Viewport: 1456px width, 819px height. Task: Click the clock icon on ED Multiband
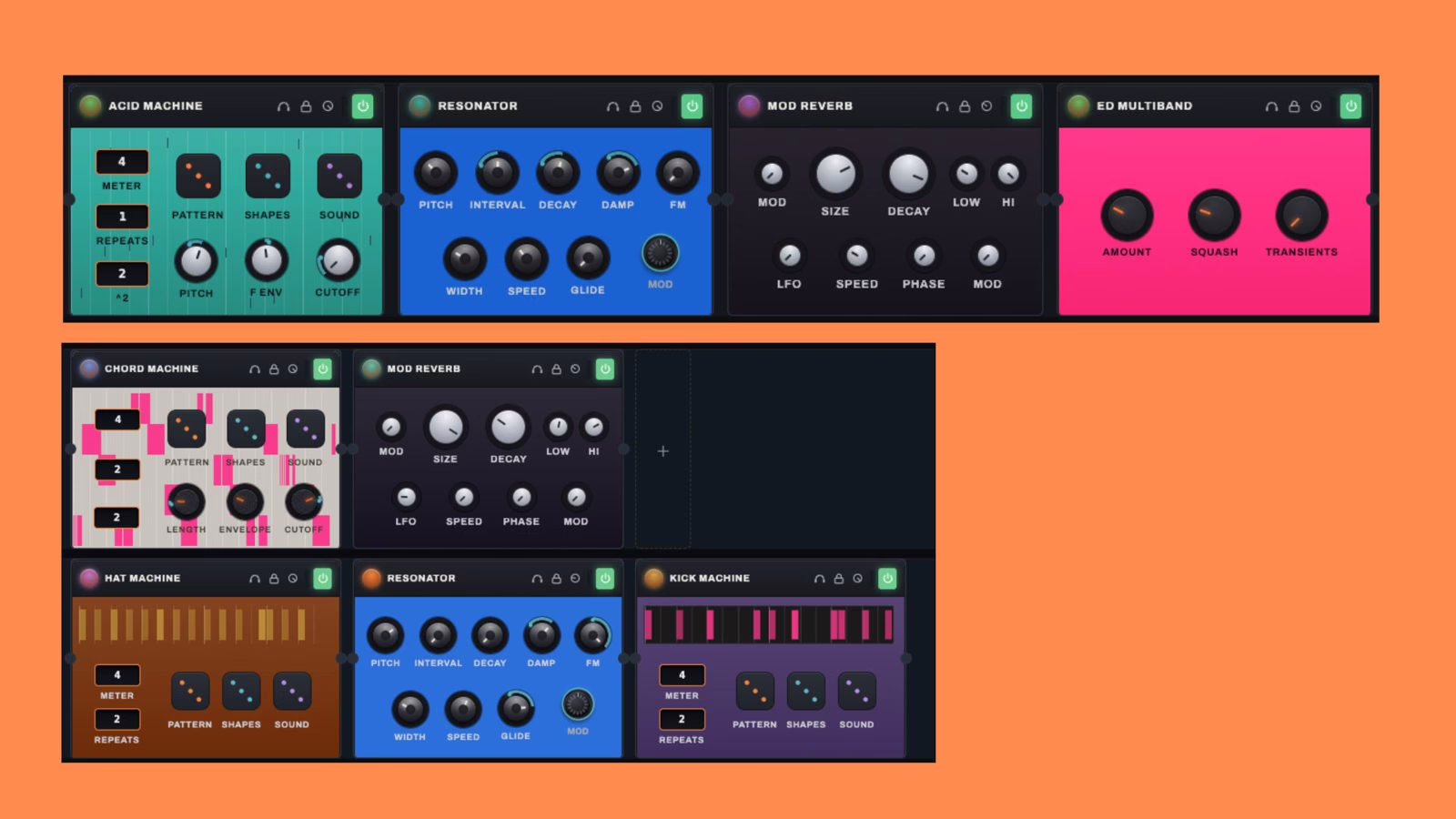(x=1316, y=106)
